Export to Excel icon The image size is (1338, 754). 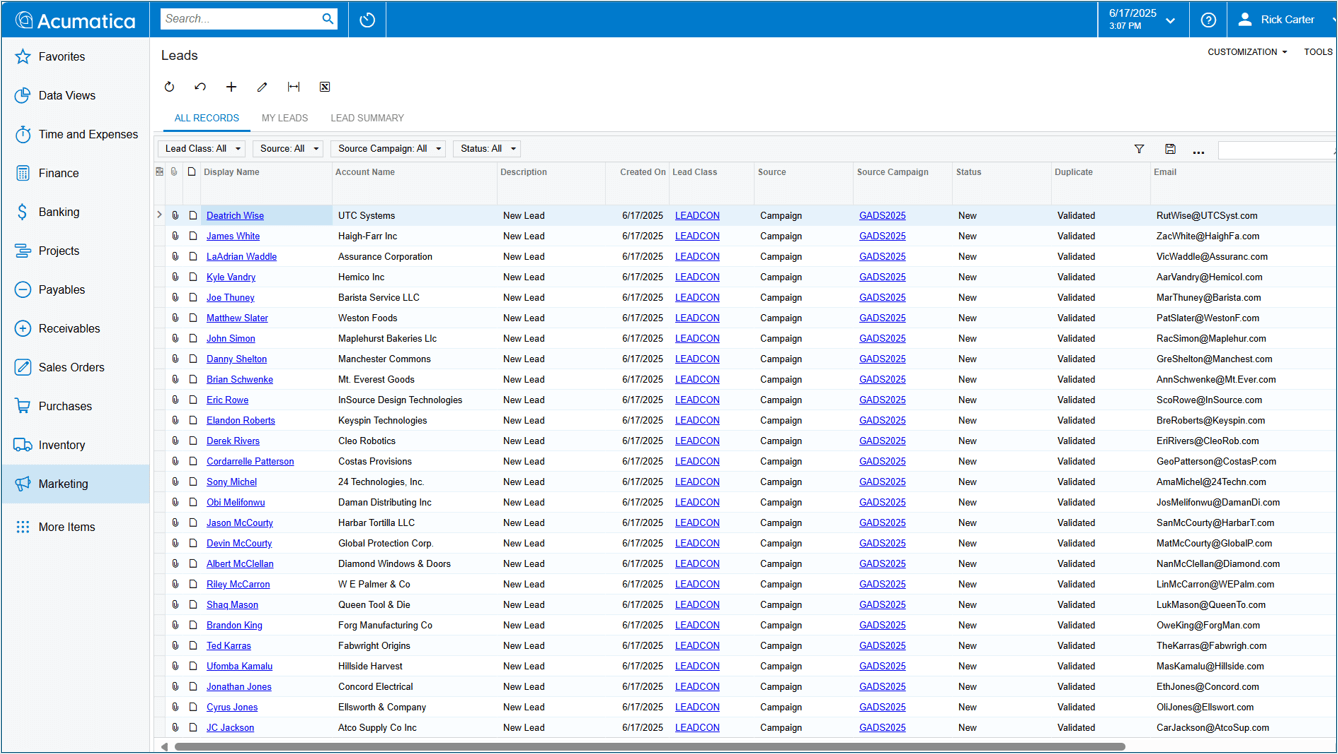pos(325,87)
